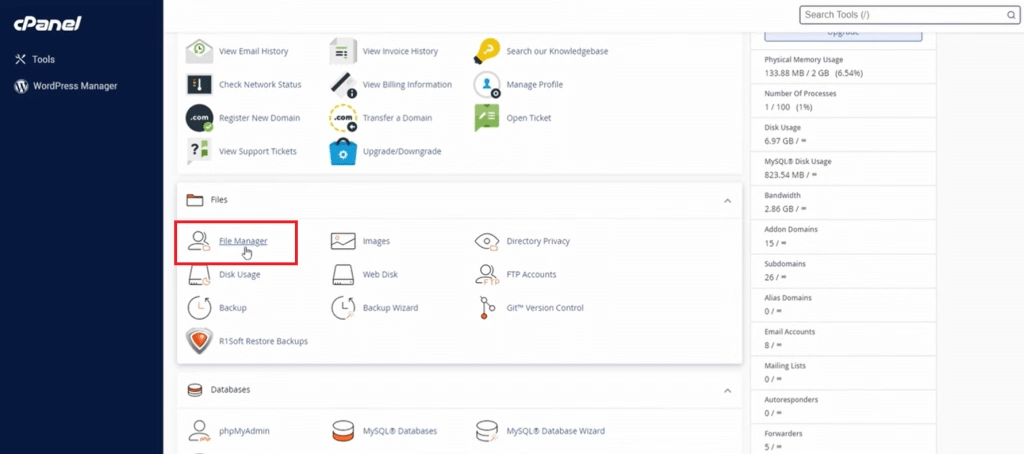Collapse the Files section chevron
This screenshot has width=1024, height=454.
pos(727,200)
